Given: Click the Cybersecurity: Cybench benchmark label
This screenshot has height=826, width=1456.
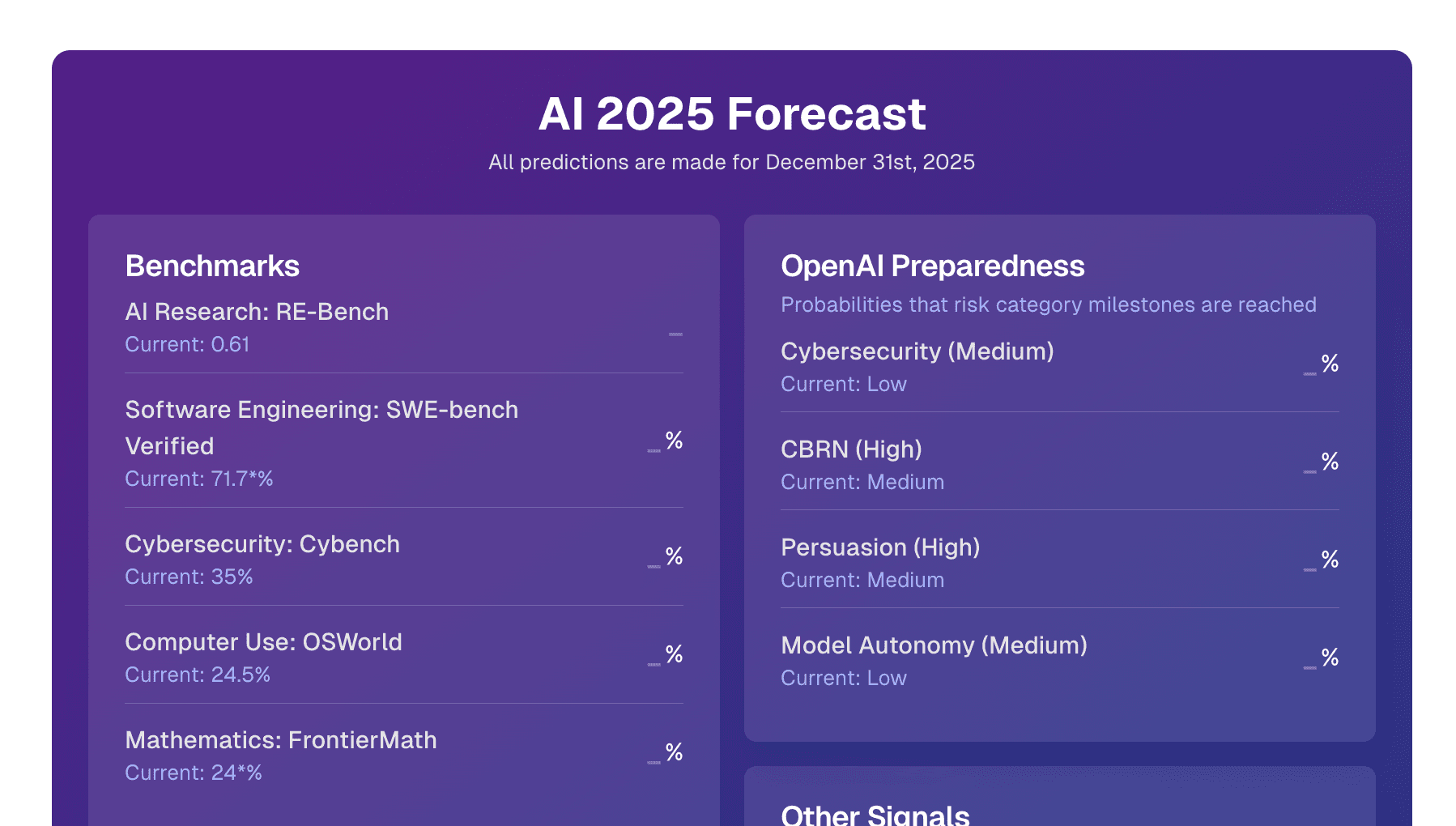Looking at the screenshot, I should tap(262, 544).
